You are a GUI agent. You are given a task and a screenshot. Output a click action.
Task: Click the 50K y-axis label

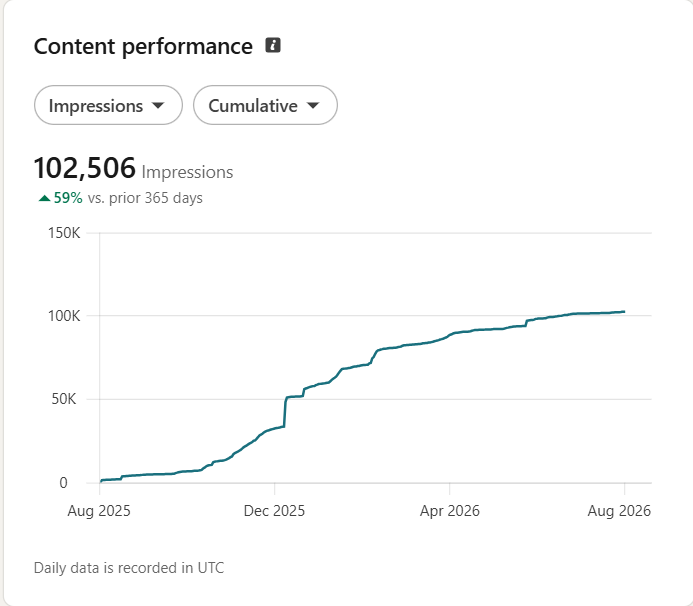pyautogui.click(x=64, y=399)
